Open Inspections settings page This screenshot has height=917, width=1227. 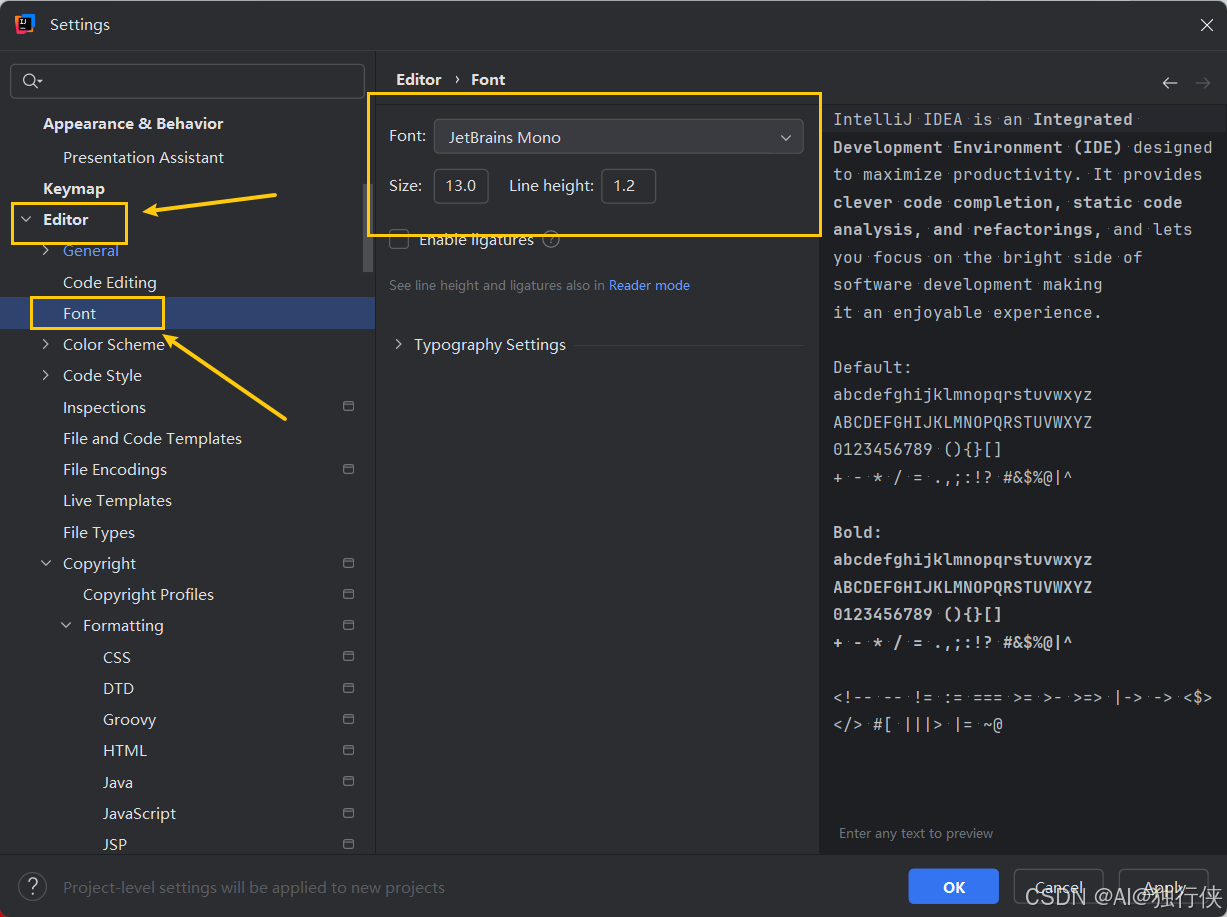[104, 407]
